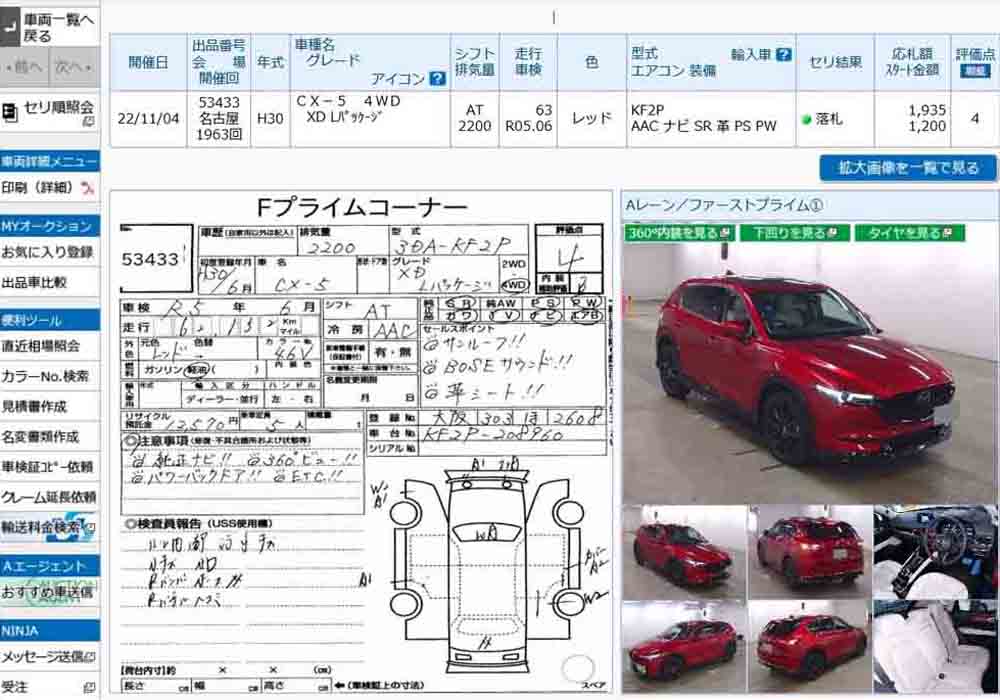Screen dimensions: 1000x700
Task: Select お気に入り登録 in sidebar
Action: (x=47, y=252)
